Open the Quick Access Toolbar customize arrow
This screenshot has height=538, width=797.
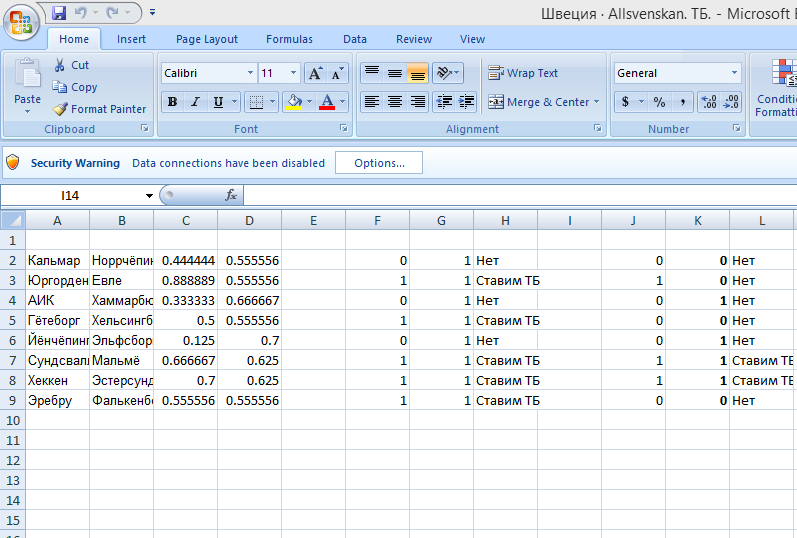tap(152, 13)
